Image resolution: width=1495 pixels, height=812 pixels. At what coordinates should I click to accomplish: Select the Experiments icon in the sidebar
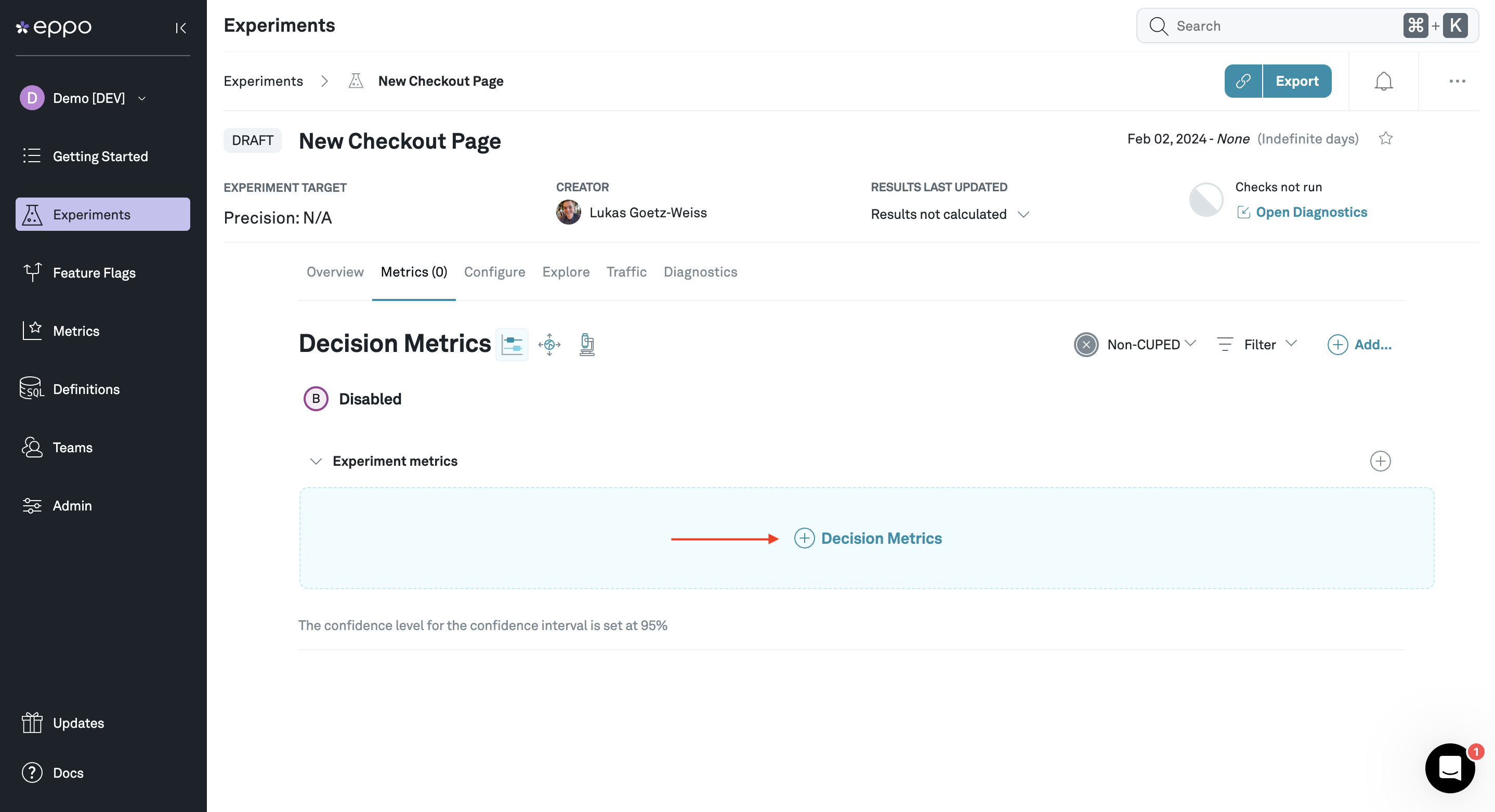coord(32,214)
